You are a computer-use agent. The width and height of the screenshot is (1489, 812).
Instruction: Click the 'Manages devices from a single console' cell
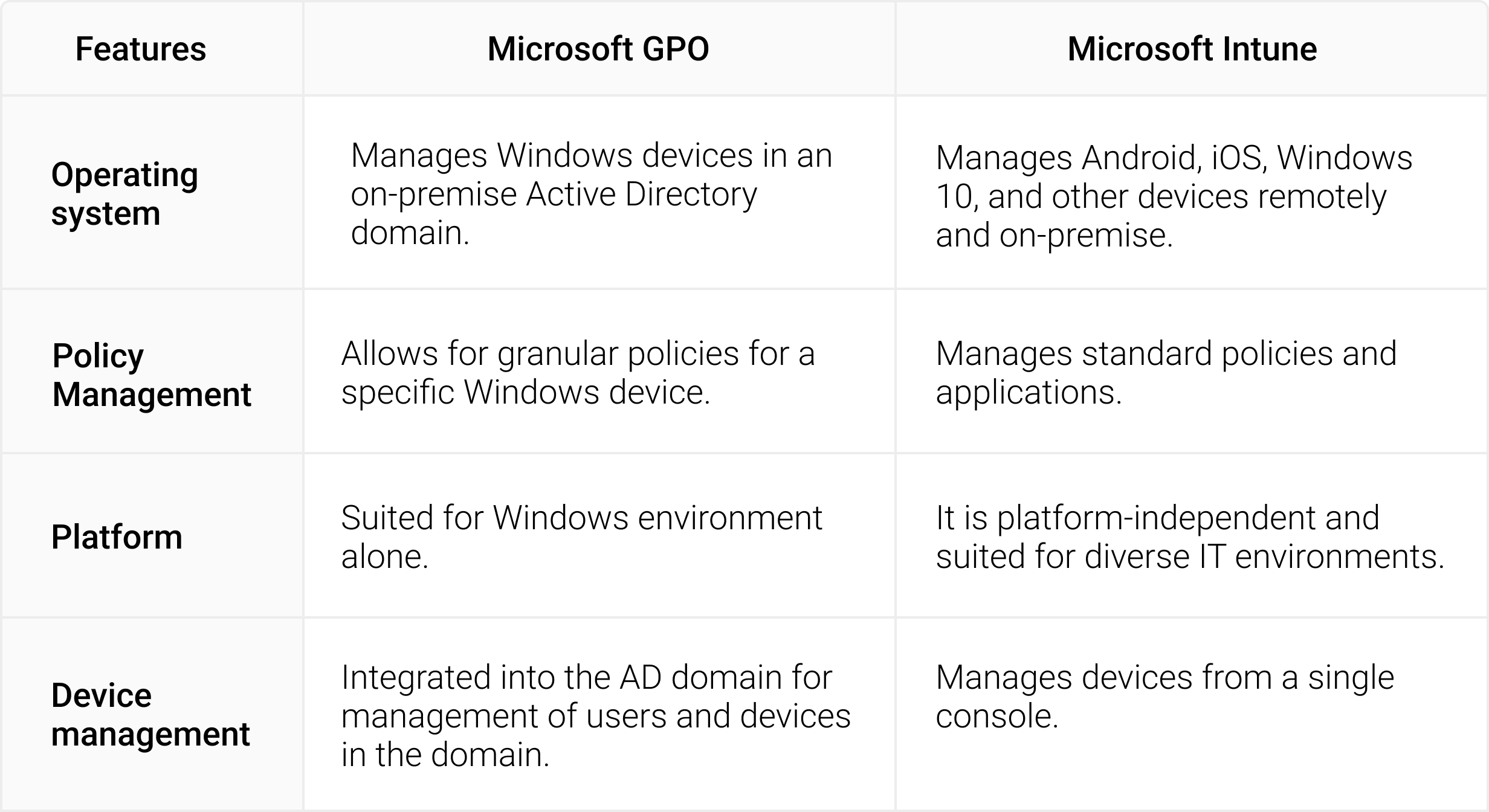coord(1164,696)
